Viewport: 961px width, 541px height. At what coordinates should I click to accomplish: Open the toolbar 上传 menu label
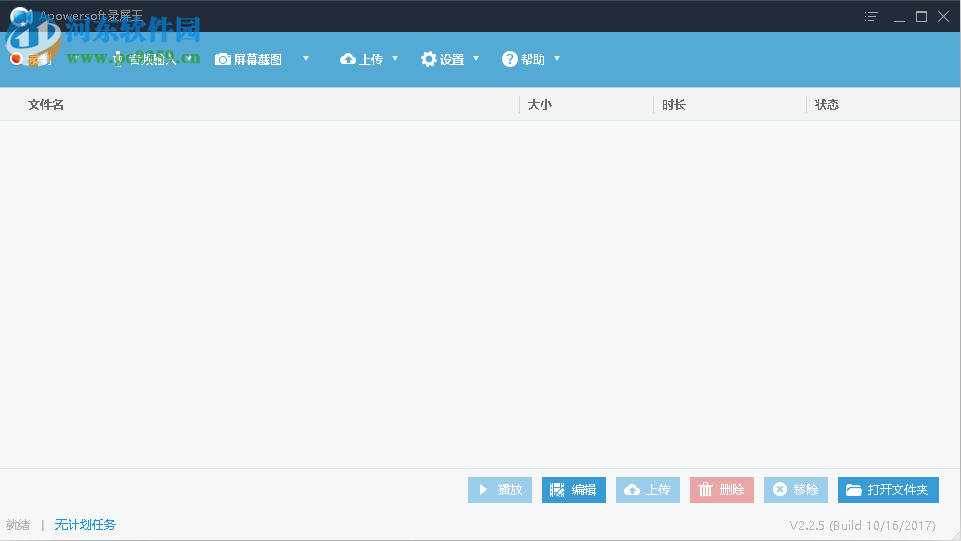pyautogui.click(x=371, y=59)
